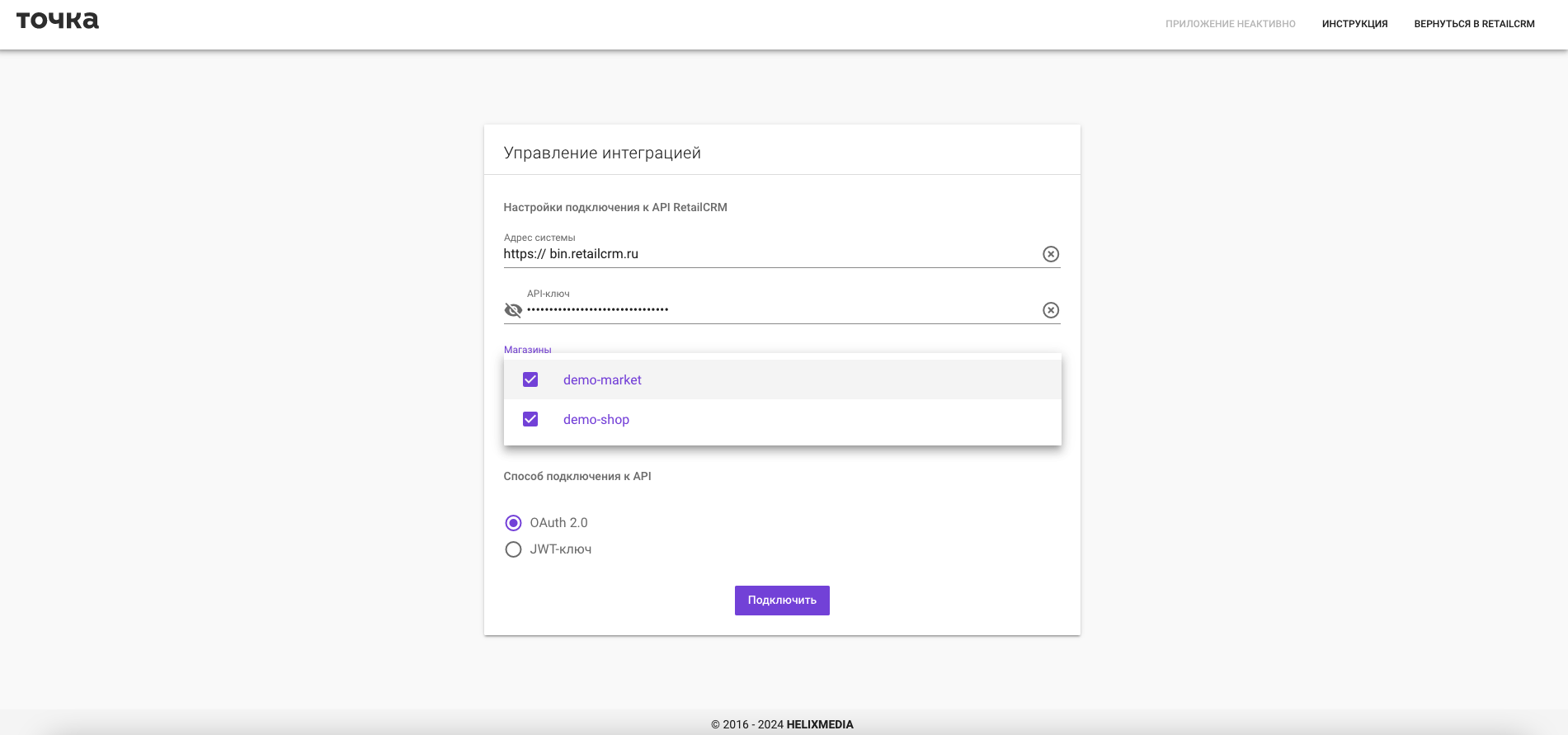Clear the system address field
1568x735 pixels.
click(1050, 254)
